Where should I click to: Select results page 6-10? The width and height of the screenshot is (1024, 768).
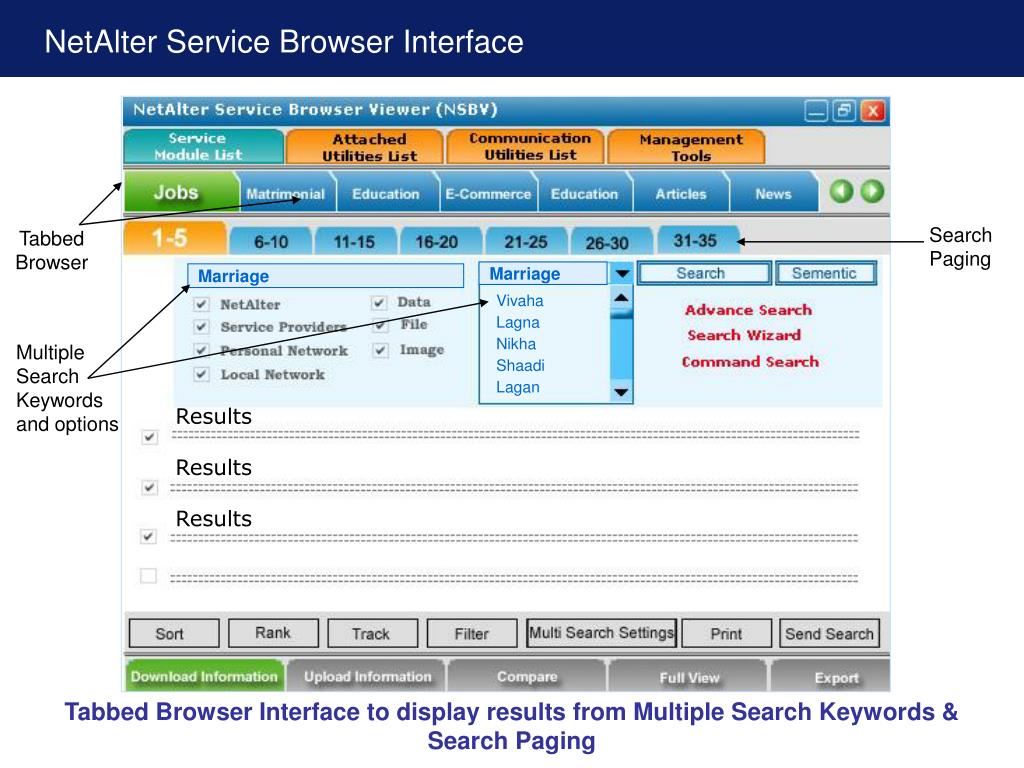pyautogui.click(x=270, y=242)
